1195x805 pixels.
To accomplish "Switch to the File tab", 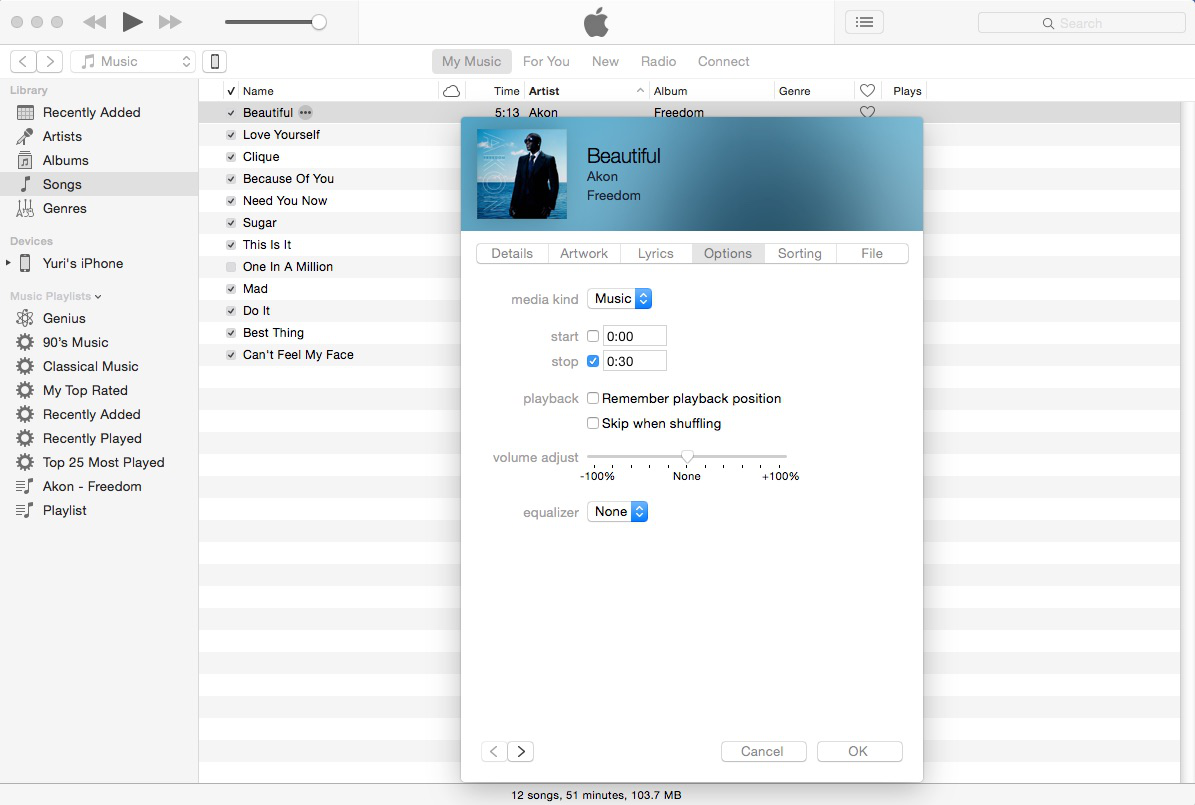I will pos(872,253).
